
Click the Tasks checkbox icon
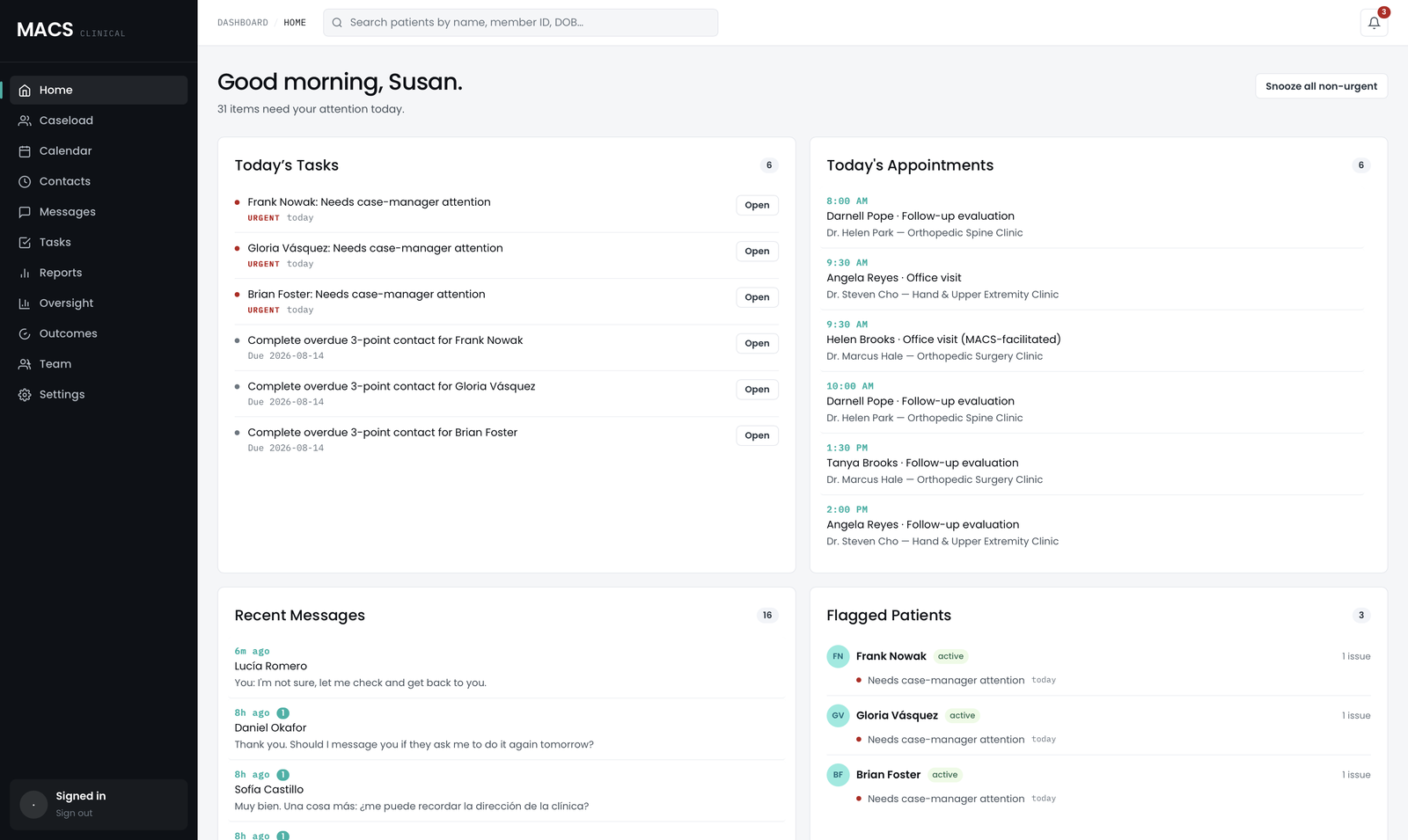tap(25, 243)
